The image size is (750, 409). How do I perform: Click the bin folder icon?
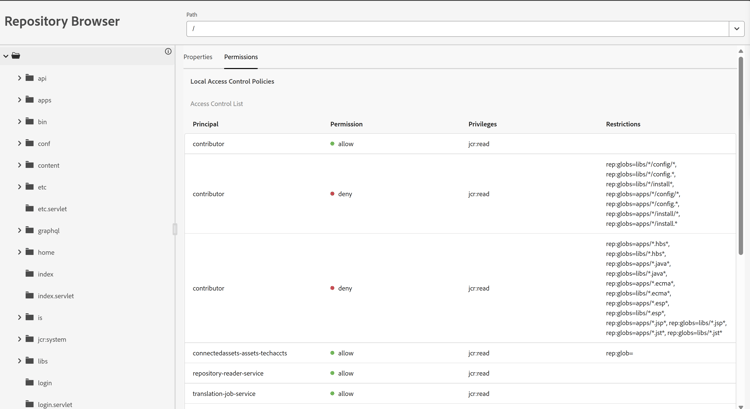click(30, 121)
